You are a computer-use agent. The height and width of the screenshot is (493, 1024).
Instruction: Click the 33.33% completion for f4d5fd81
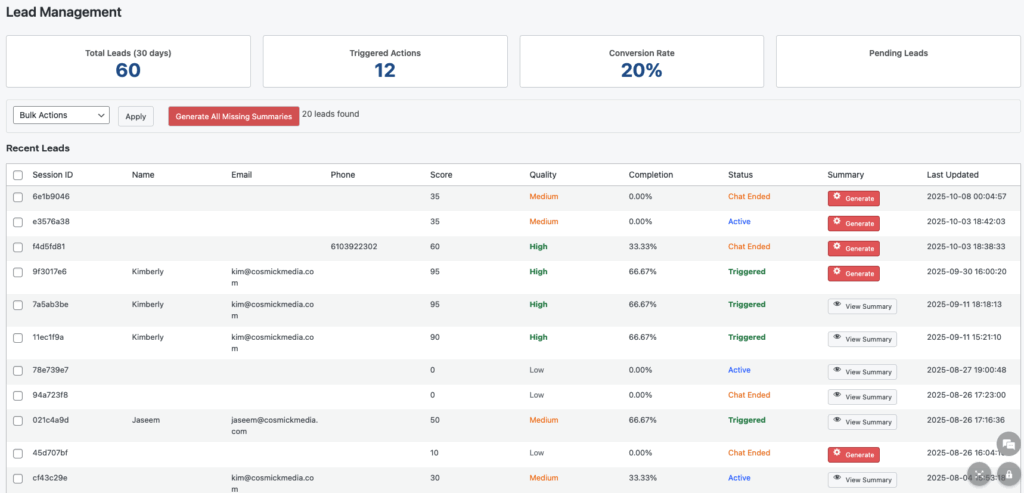(x=643, y=247)
